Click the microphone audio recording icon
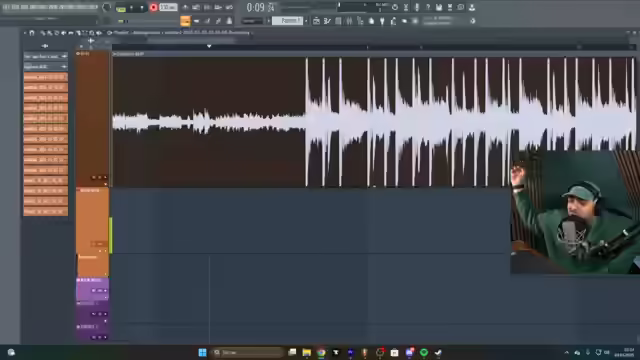 417,7
